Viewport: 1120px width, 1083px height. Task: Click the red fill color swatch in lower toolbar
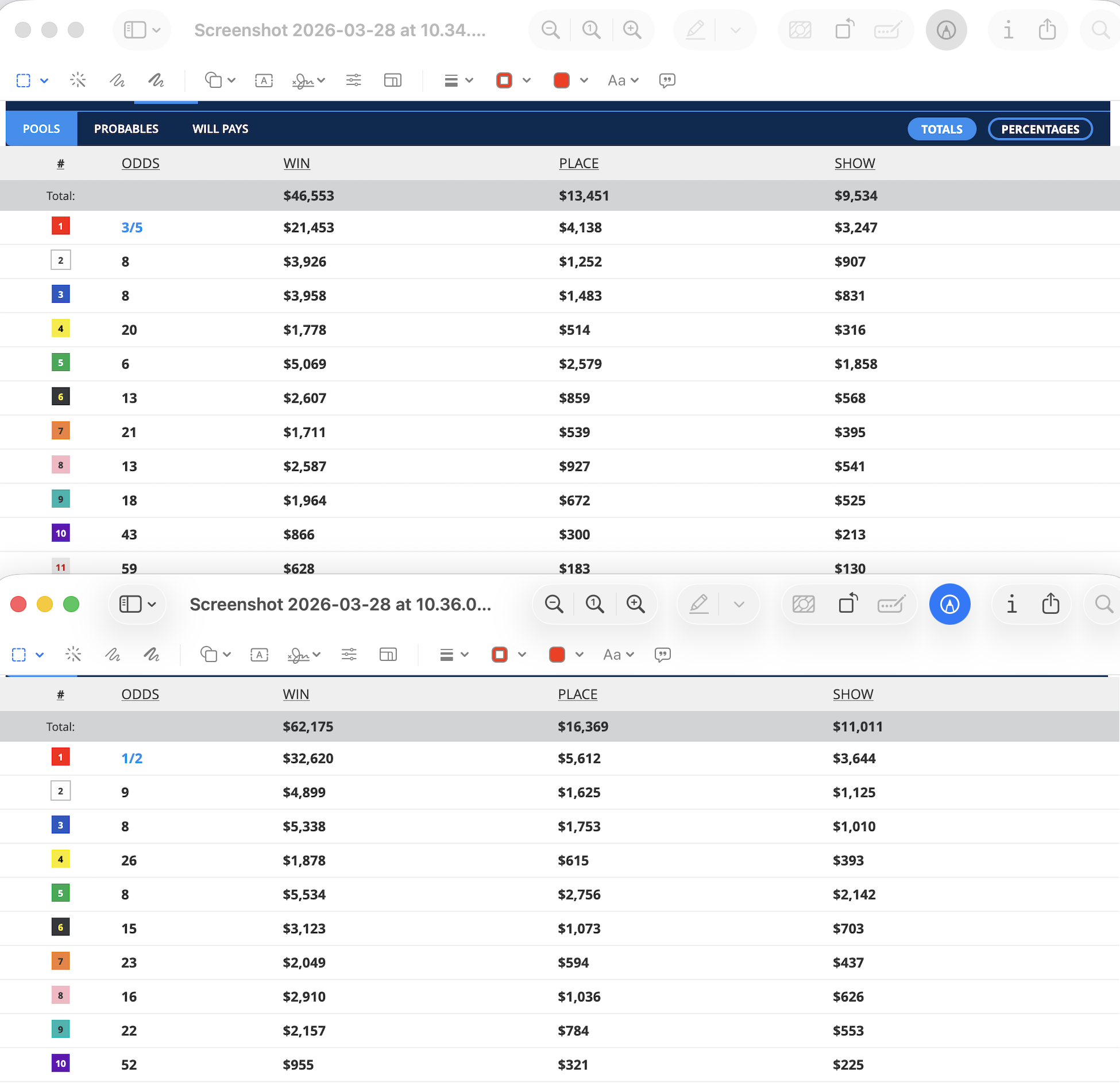coord(557,655)
